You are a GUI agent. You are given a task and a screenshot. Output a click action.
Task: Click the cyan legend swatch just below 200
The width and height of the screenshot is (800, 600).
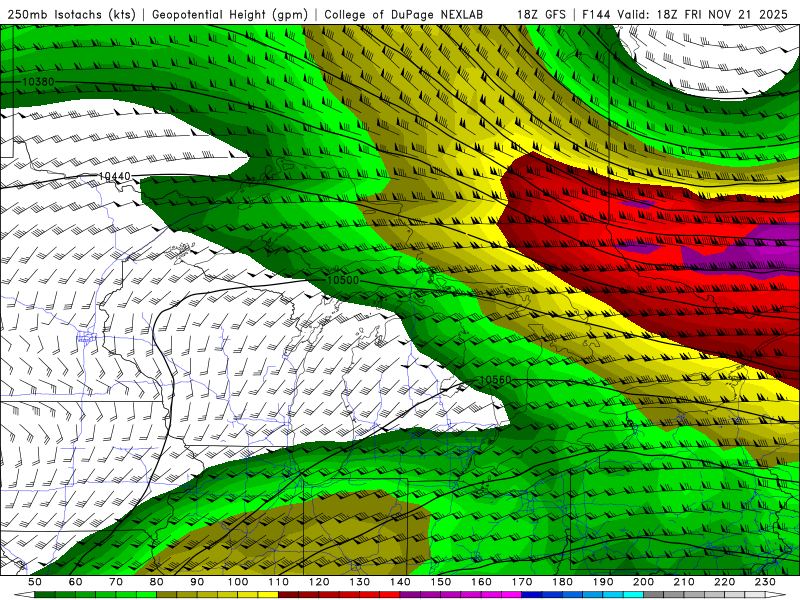coord(634,595)
